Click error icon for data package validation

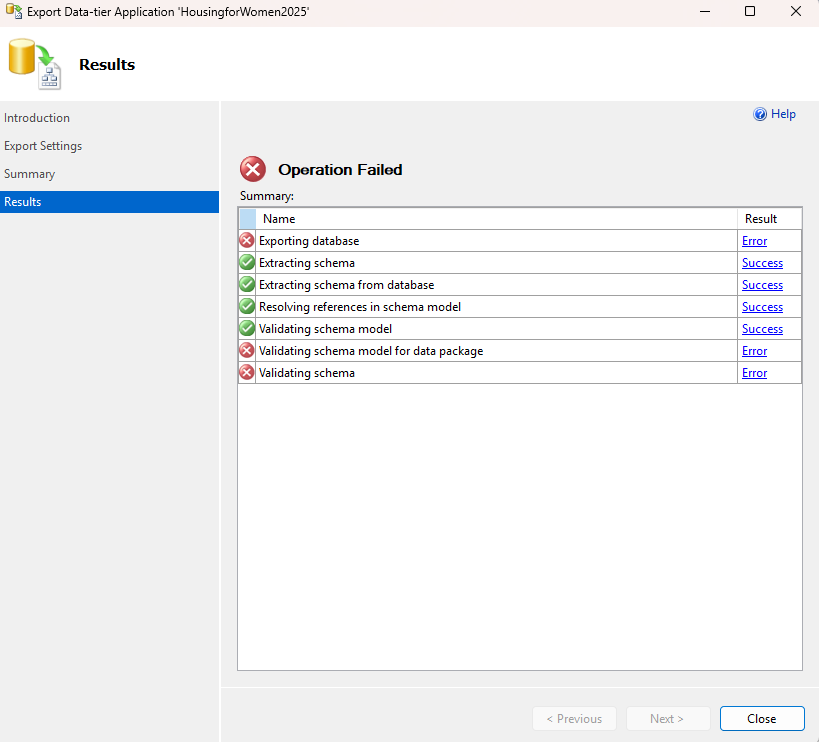[x=247, y=351]
